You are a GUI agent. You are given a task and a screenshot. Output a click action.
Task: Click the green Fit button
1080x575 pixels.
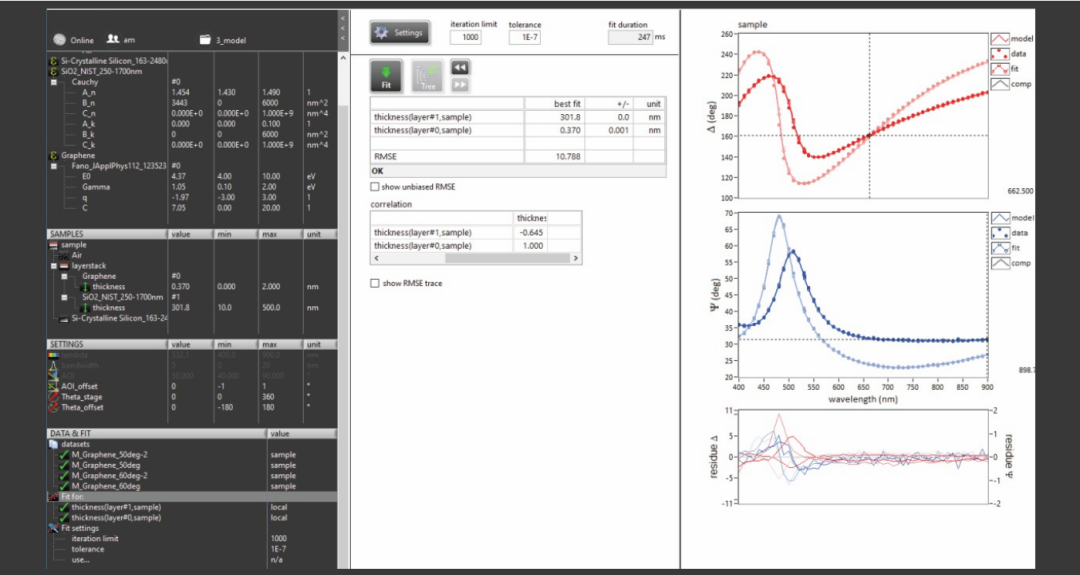coord(386,76)
